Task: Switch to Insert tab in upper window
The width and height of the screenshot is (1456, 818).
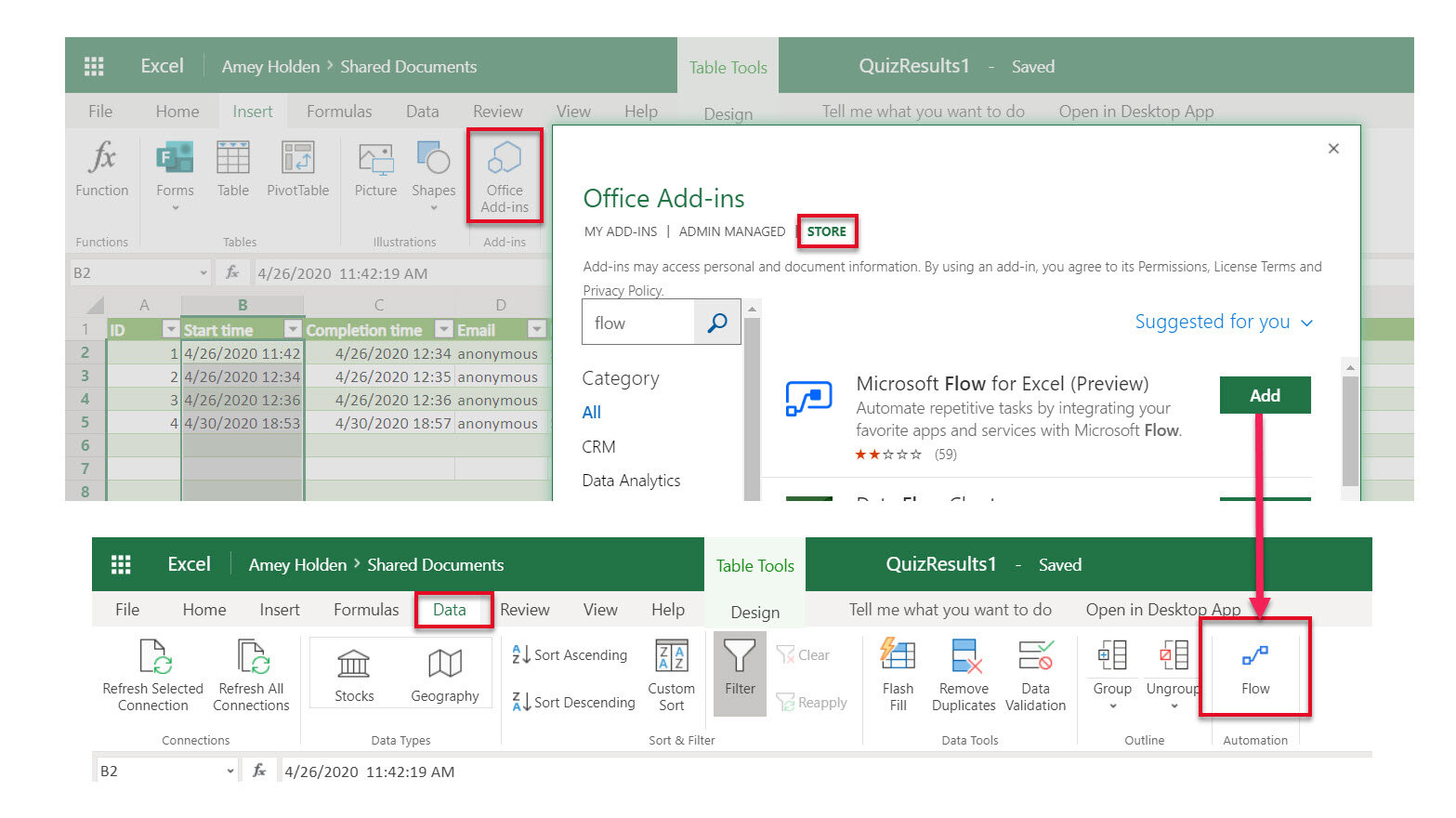Action: click(x=253, y=112)
